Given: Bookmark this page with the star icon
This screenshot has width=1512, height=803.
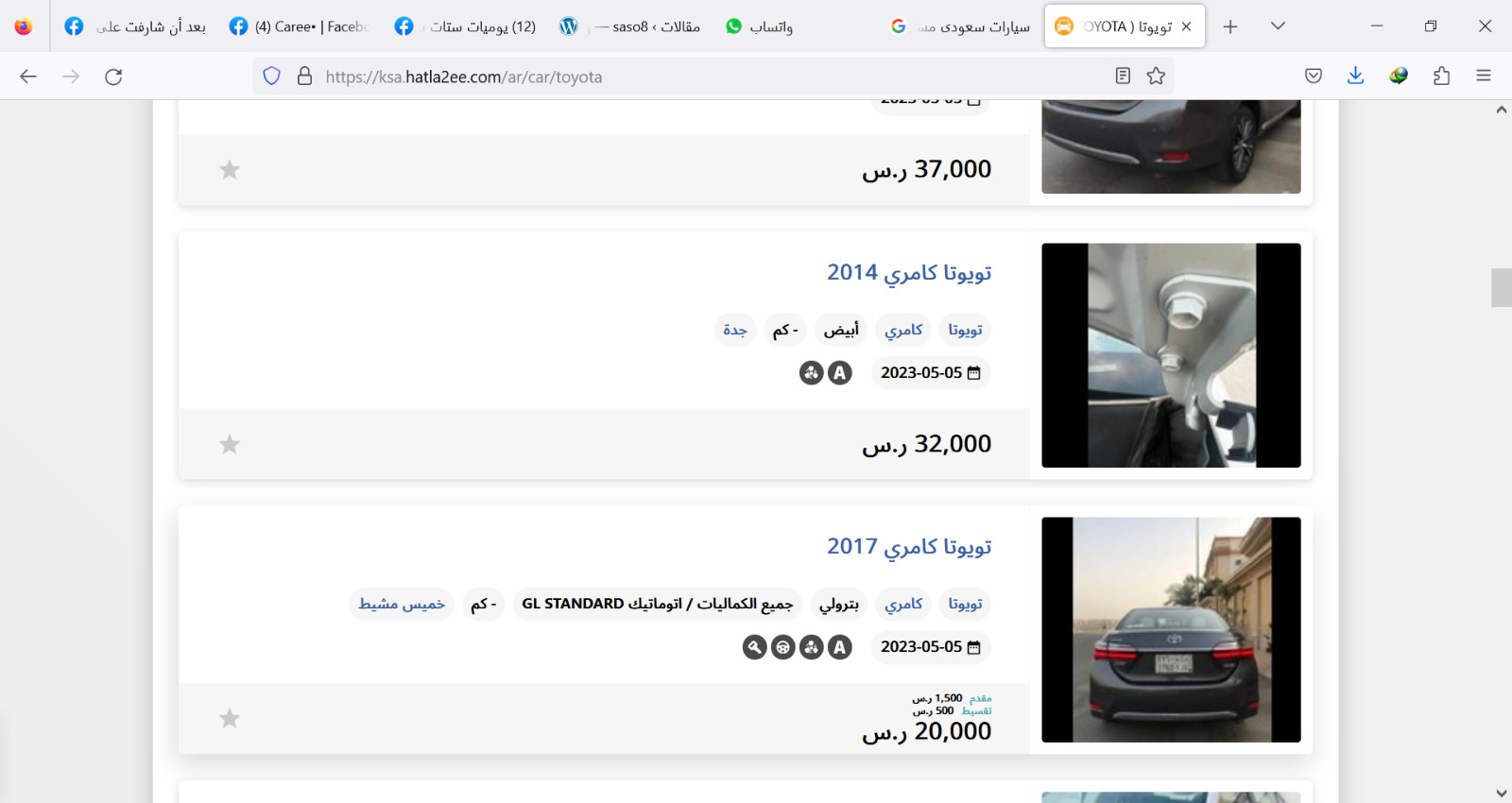Looking at the screenshot, I should (x=1156, y=77).
